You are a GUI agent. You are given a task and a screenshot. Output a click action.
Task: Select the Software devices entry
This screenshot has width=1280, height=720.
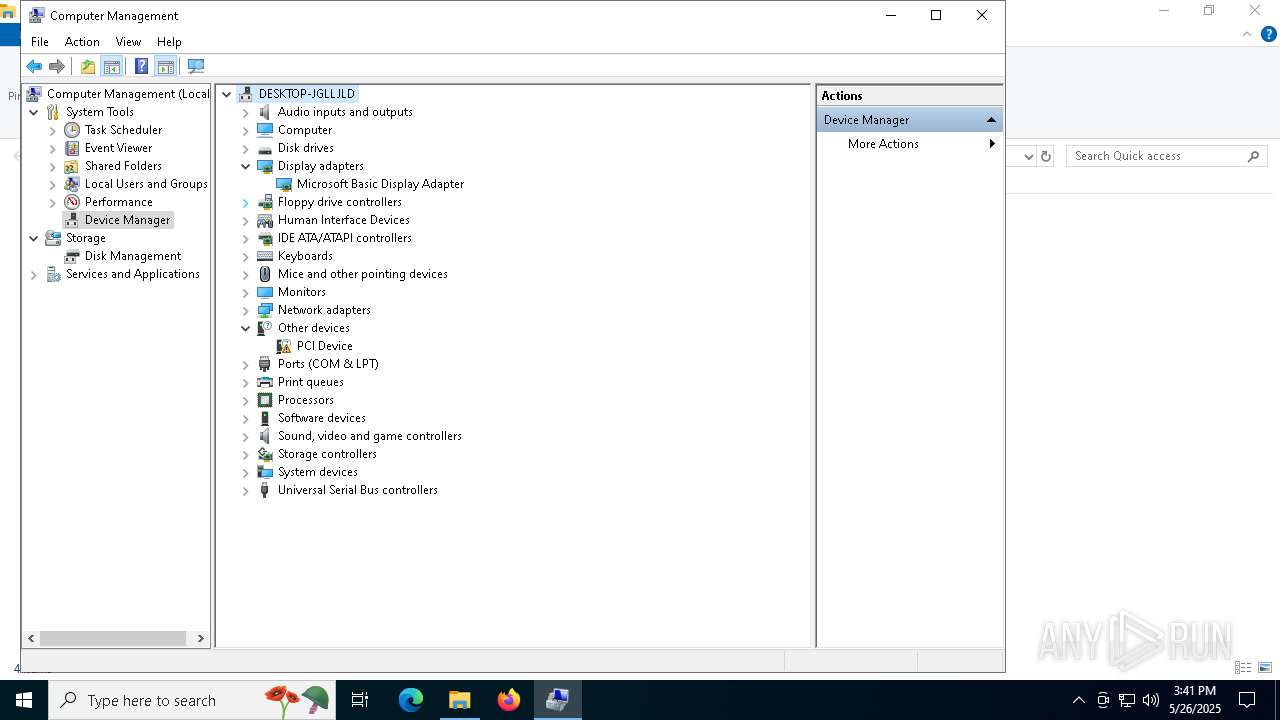(322, 418)
